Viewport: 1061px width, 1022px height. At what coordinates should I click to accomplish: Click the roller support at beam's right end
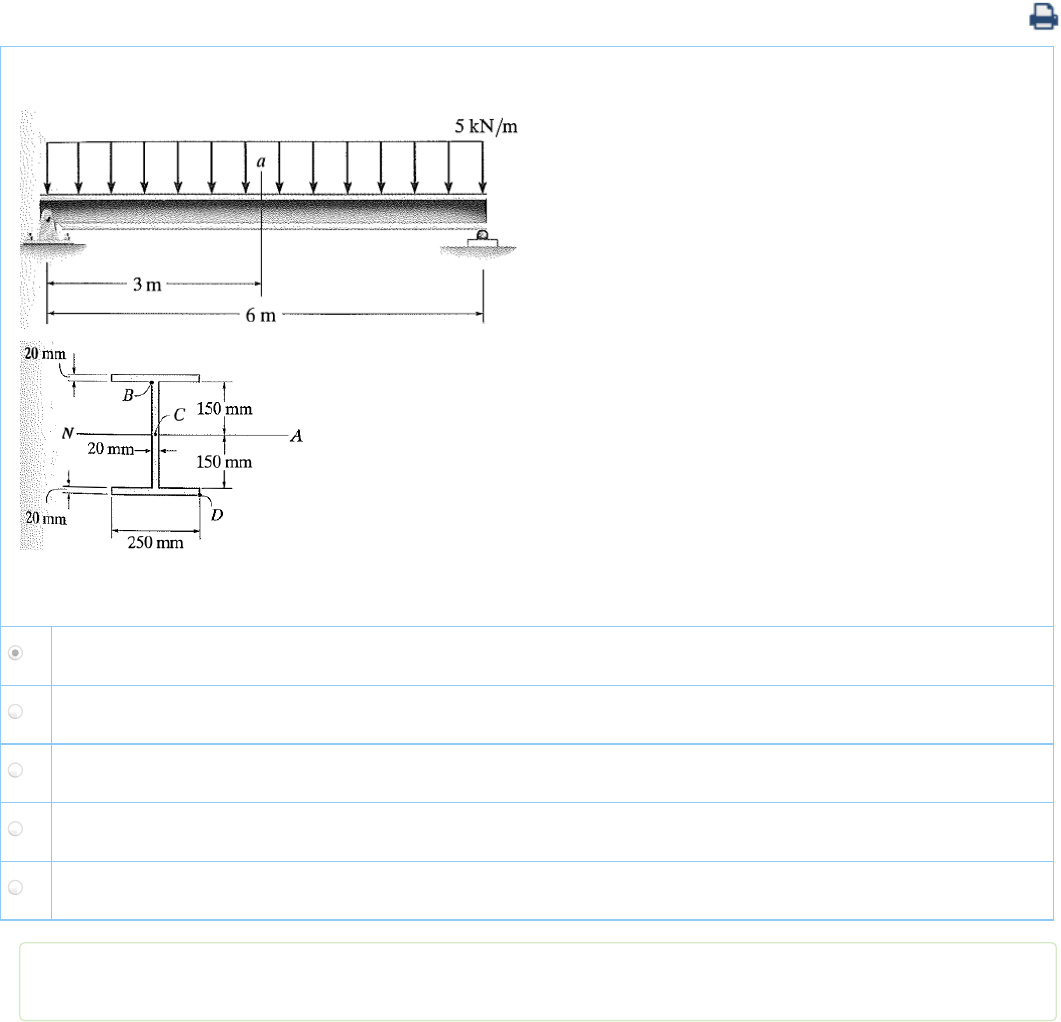[x=482, y=240]
